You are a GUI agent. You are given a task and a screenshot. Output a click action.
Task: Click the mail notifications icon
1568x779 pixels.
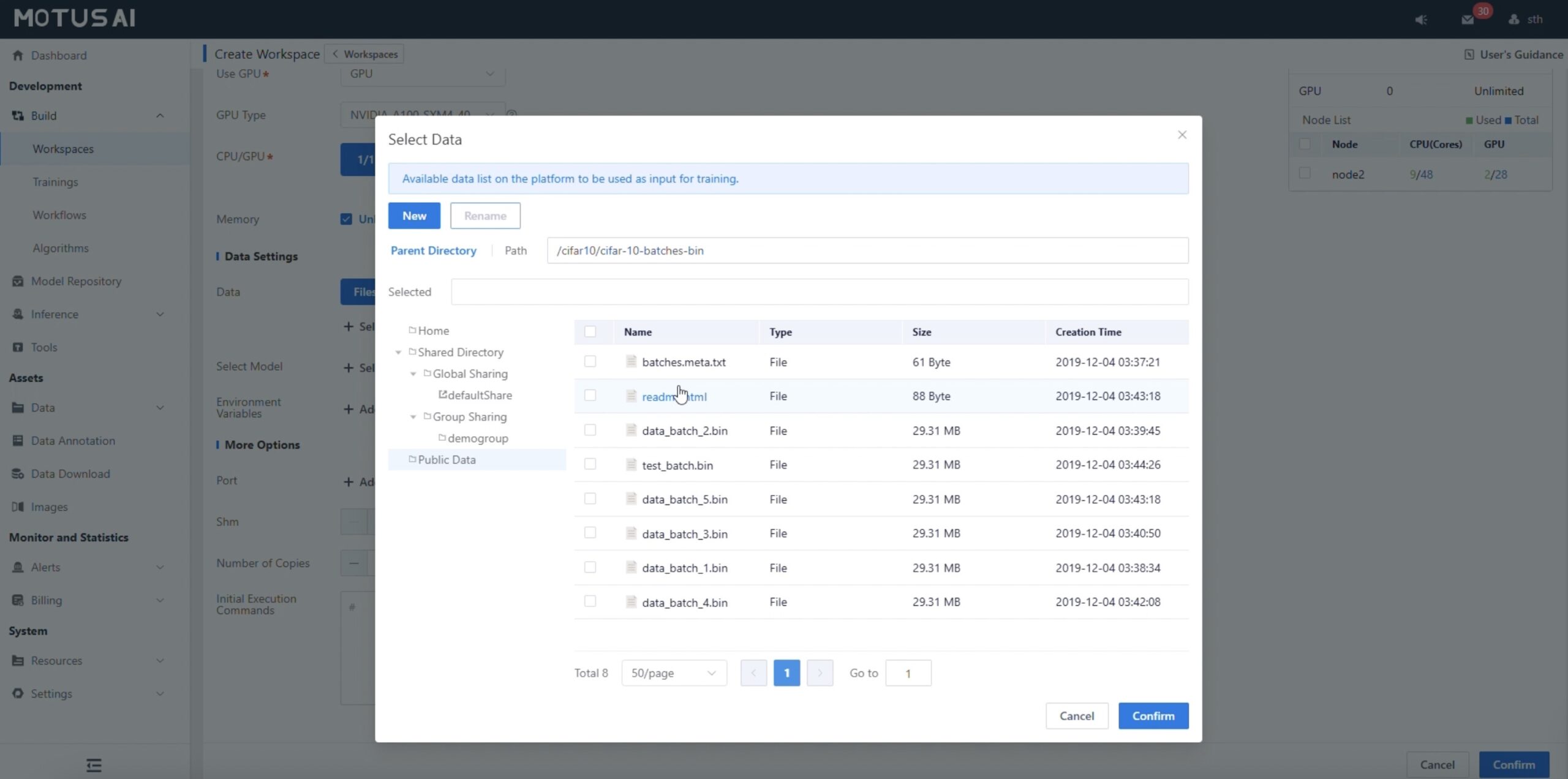(1467, 20)
